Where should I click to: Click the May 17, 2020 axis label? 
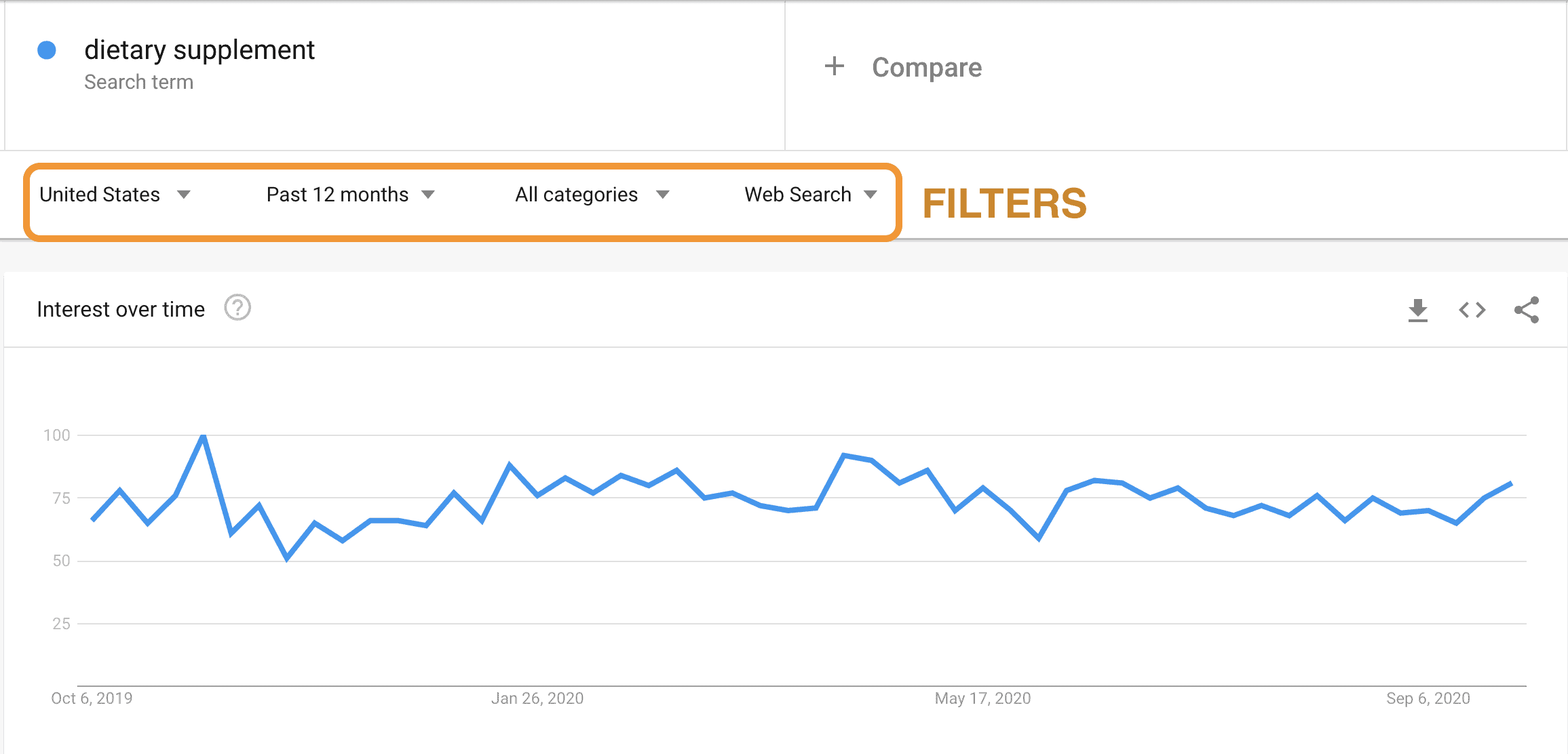click(982, 698)
